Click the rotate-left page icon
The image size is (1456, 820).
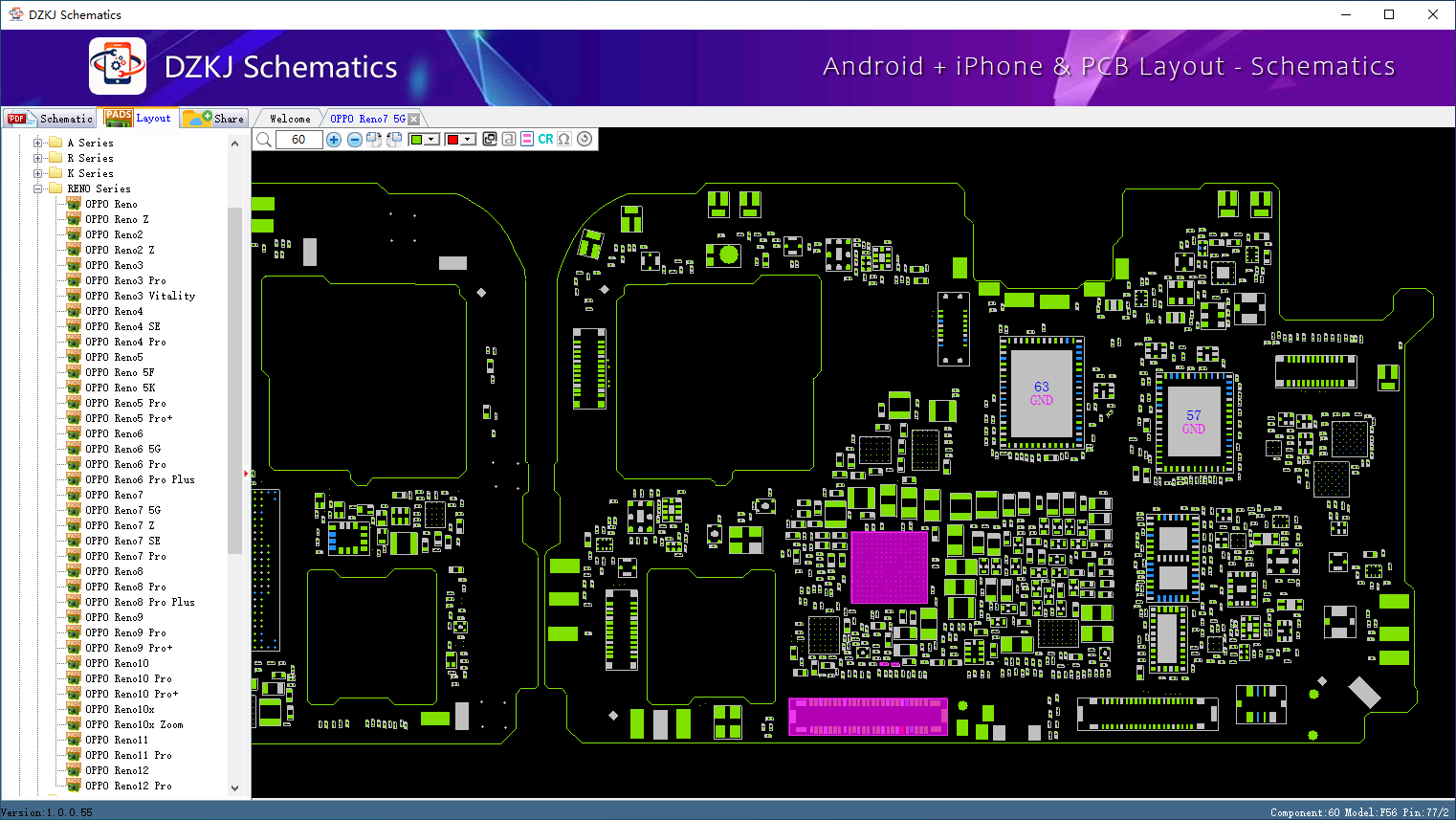(x=393, y=140)
